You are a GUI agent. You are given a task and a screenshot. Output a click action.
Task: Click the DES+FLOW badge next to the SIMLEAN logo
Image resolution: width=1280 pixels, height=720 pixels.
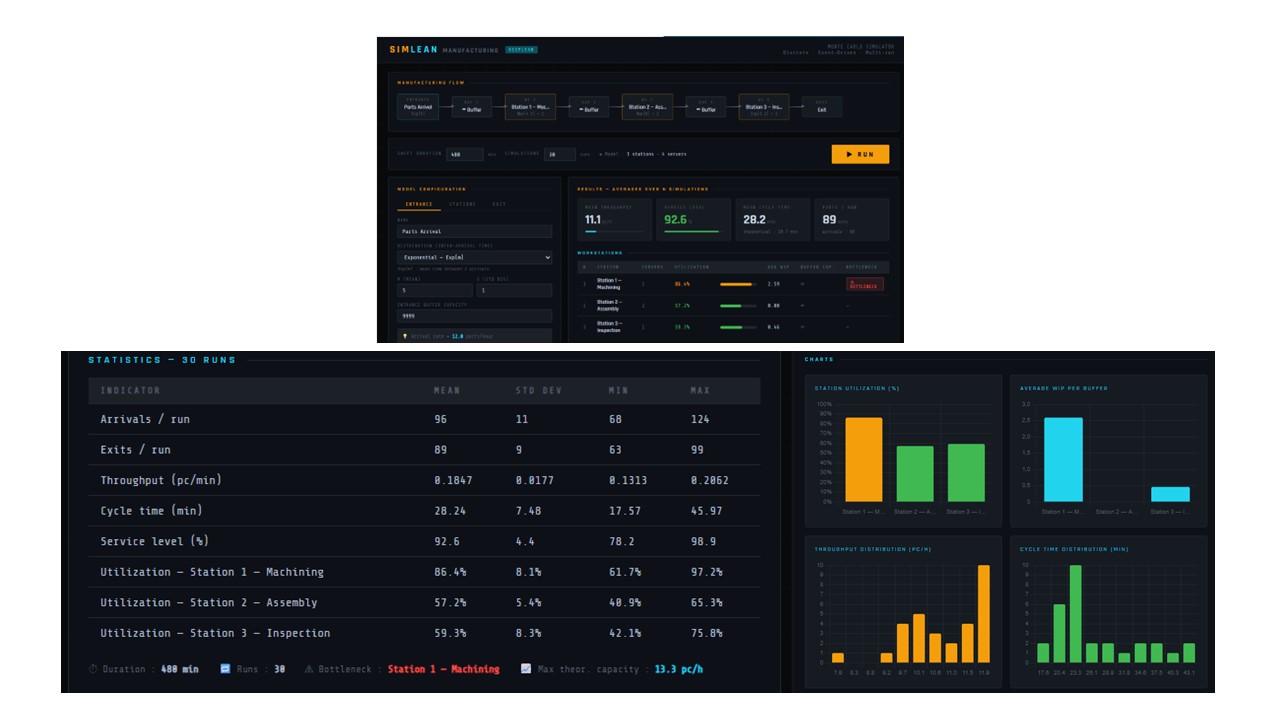click(x=521, y=51)
